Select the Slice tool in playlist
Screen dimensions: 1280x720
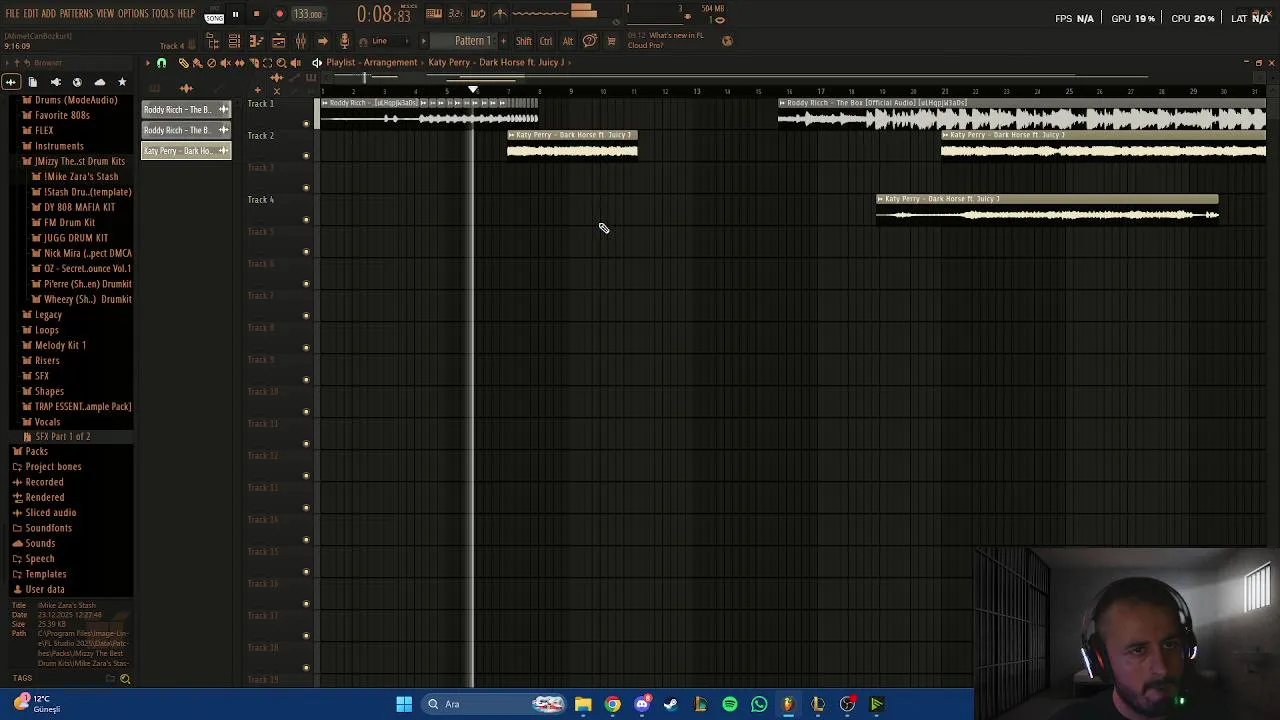pos(253,62)
